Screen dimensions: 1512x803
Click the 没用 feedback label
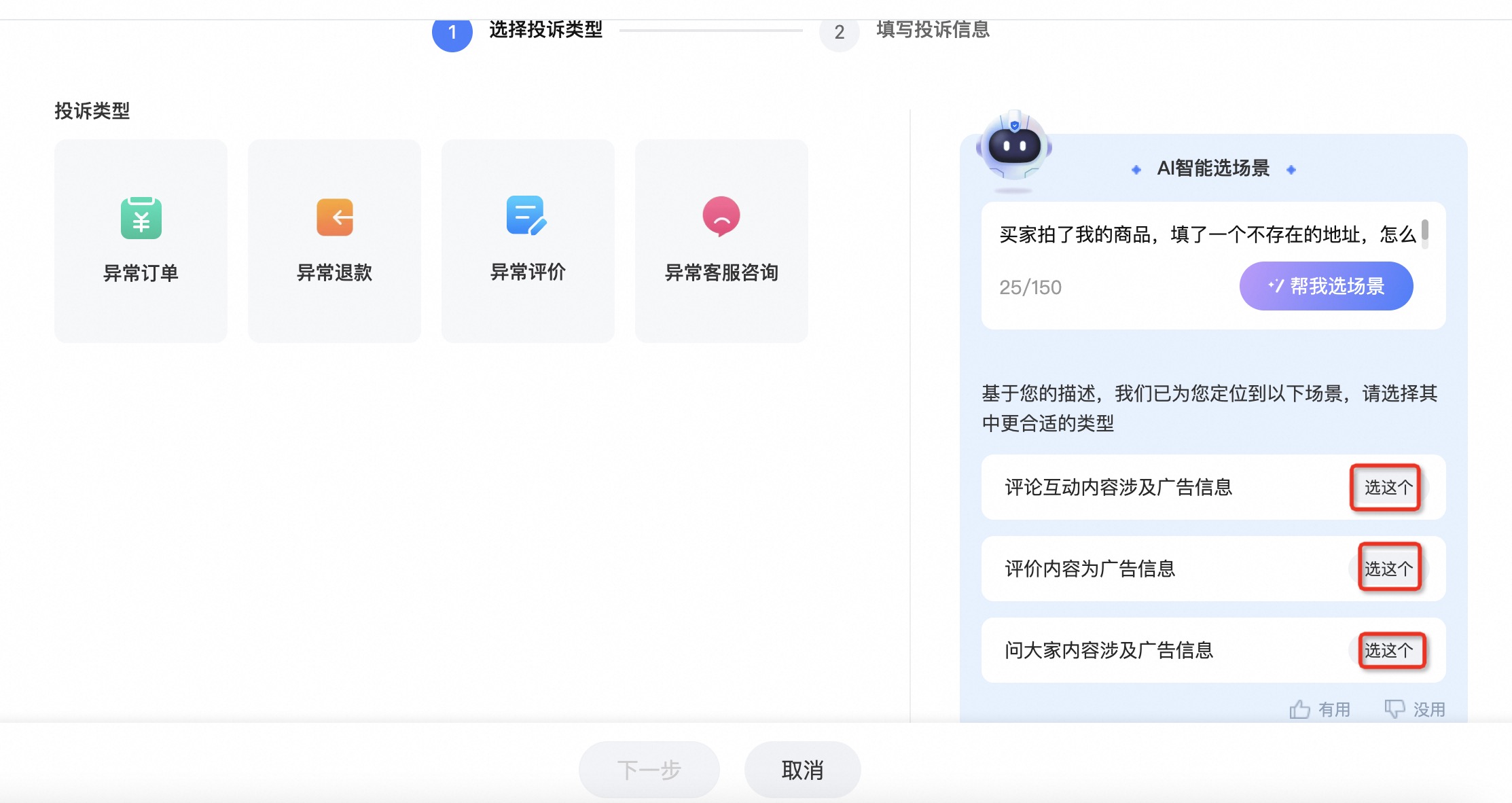(x=1429, y=709)
